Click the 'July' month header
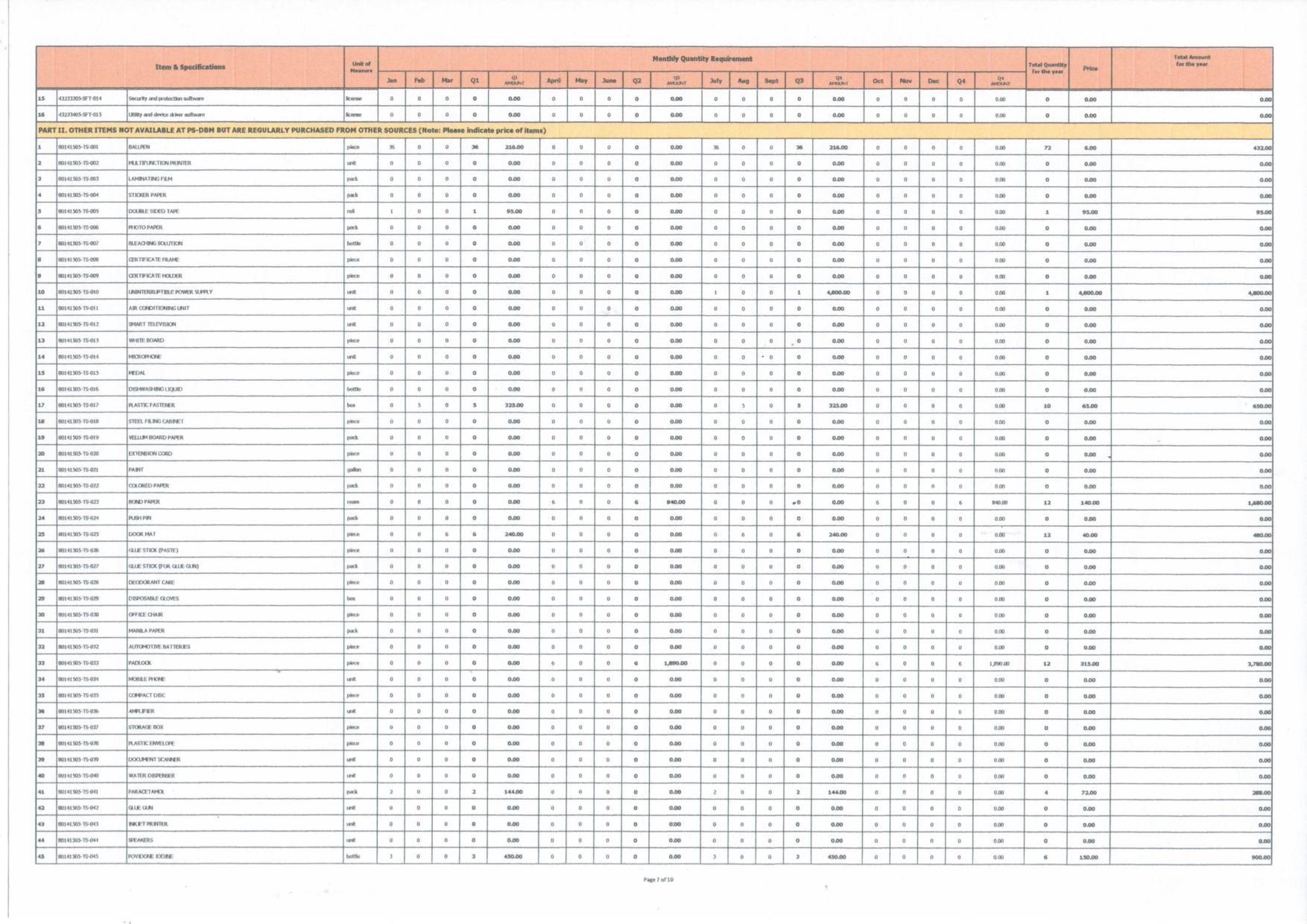 pos(715,80)
